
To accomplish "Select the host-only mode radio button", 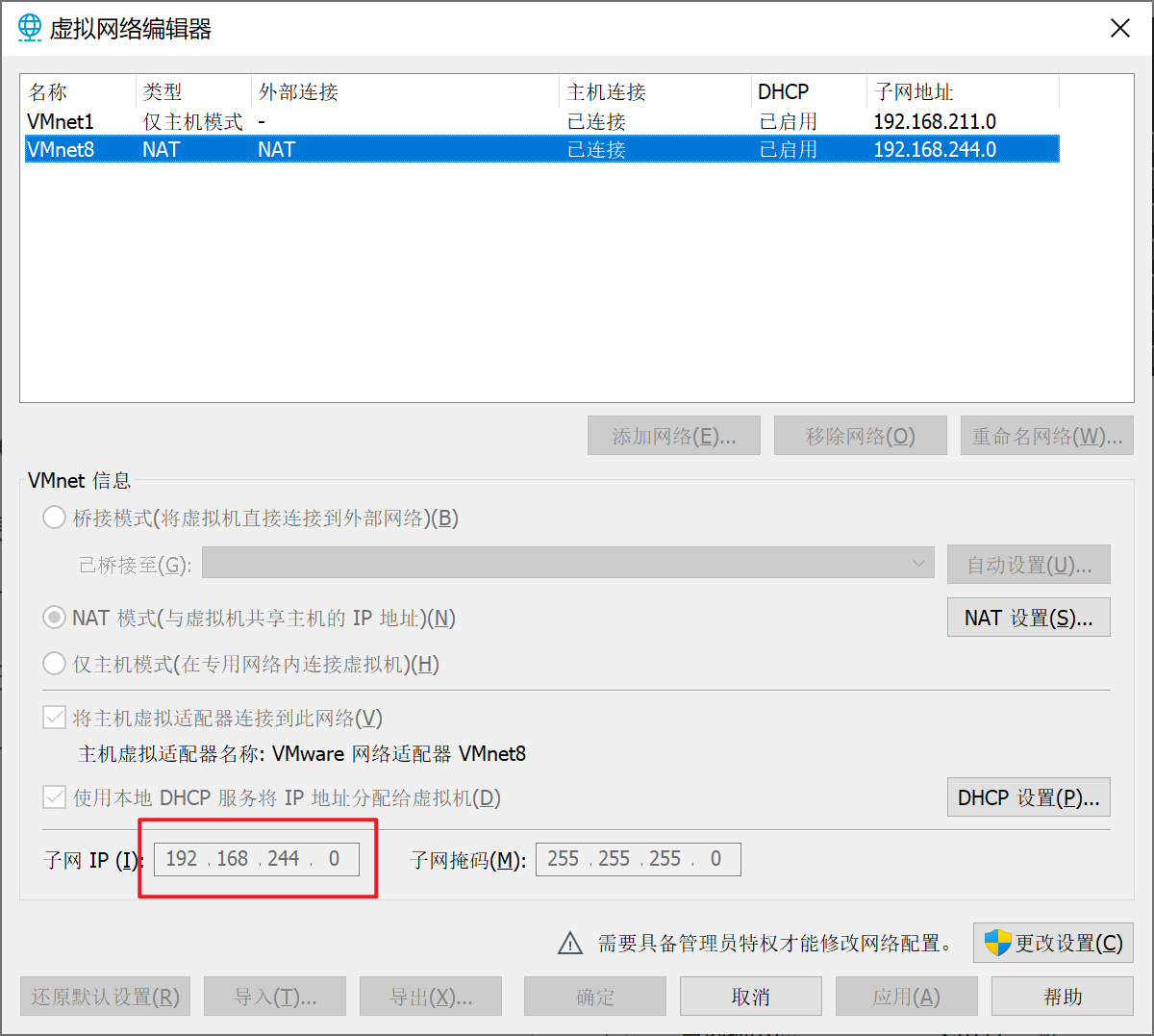I will click(x=55, y=664).
